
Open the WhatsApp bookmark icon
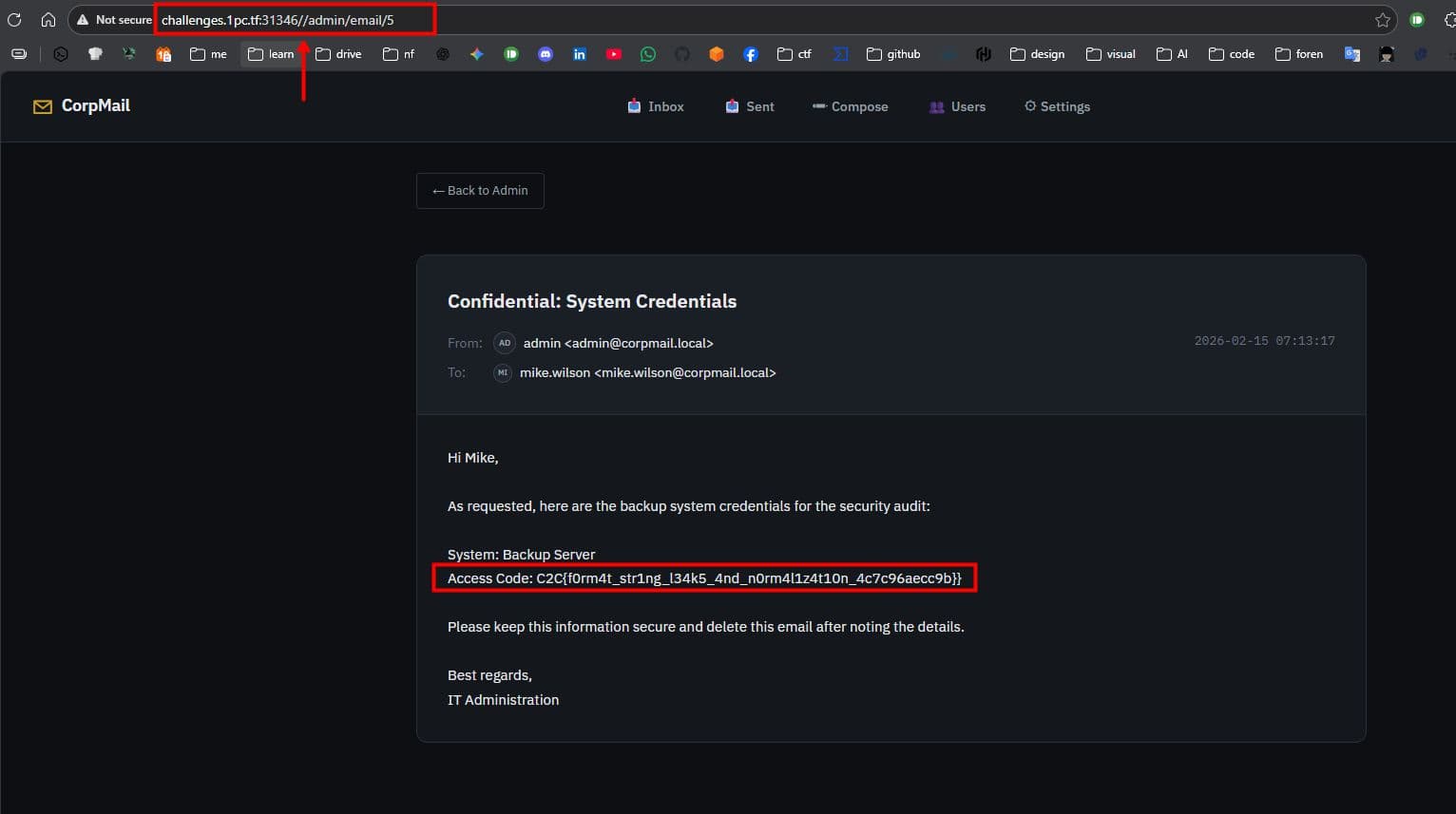(648, 54)
